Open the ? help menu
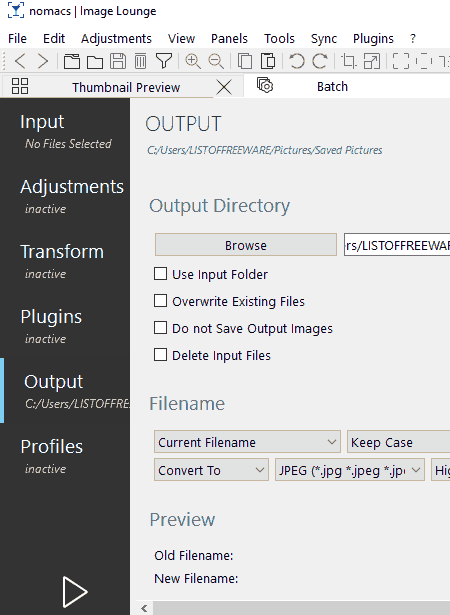The width and height of the screenshot is (450, 615). (x=413, y=38)
